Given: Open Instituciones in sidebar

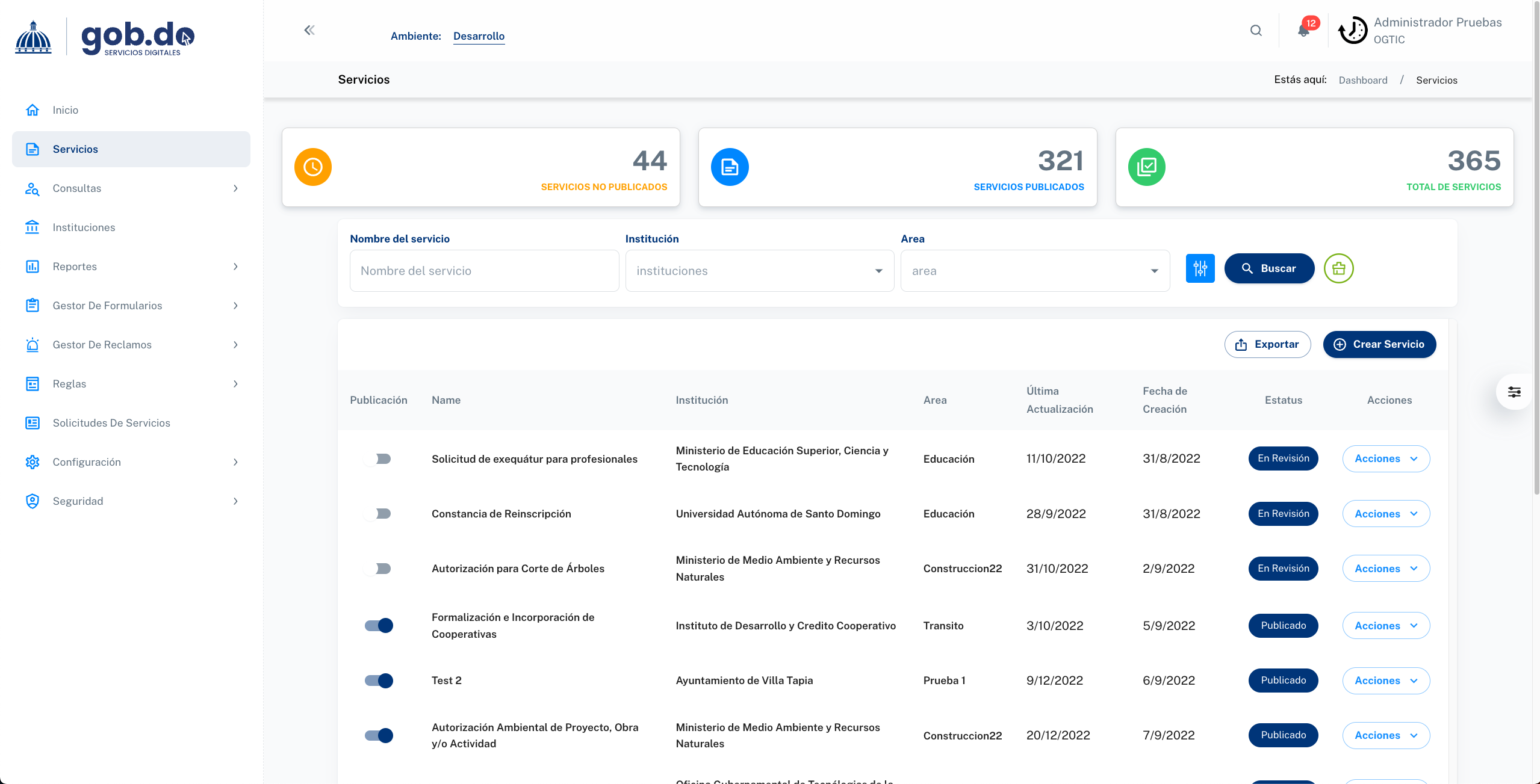Looking at the screenshot, I should point(131,227).
